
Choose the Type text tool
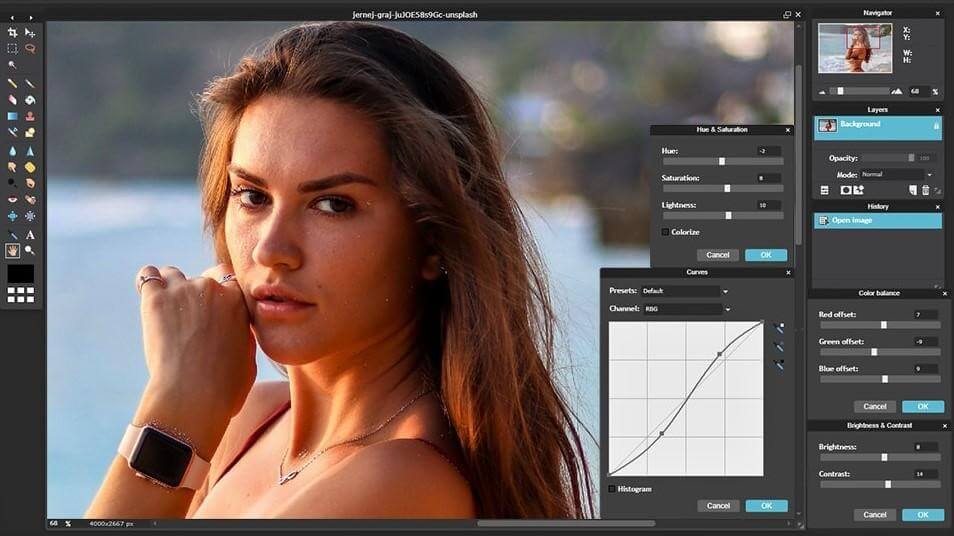pos(30,234)
